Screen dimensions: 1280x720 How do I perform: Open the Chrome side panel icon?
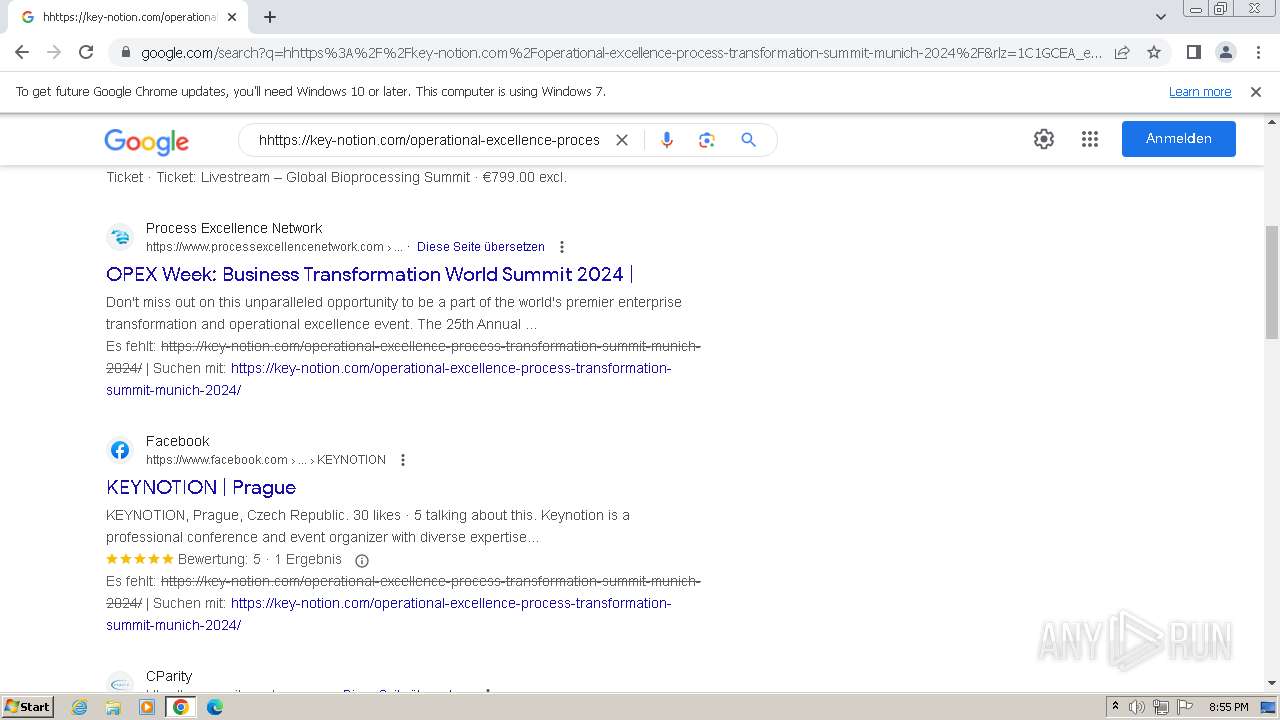coord(1193,52)
